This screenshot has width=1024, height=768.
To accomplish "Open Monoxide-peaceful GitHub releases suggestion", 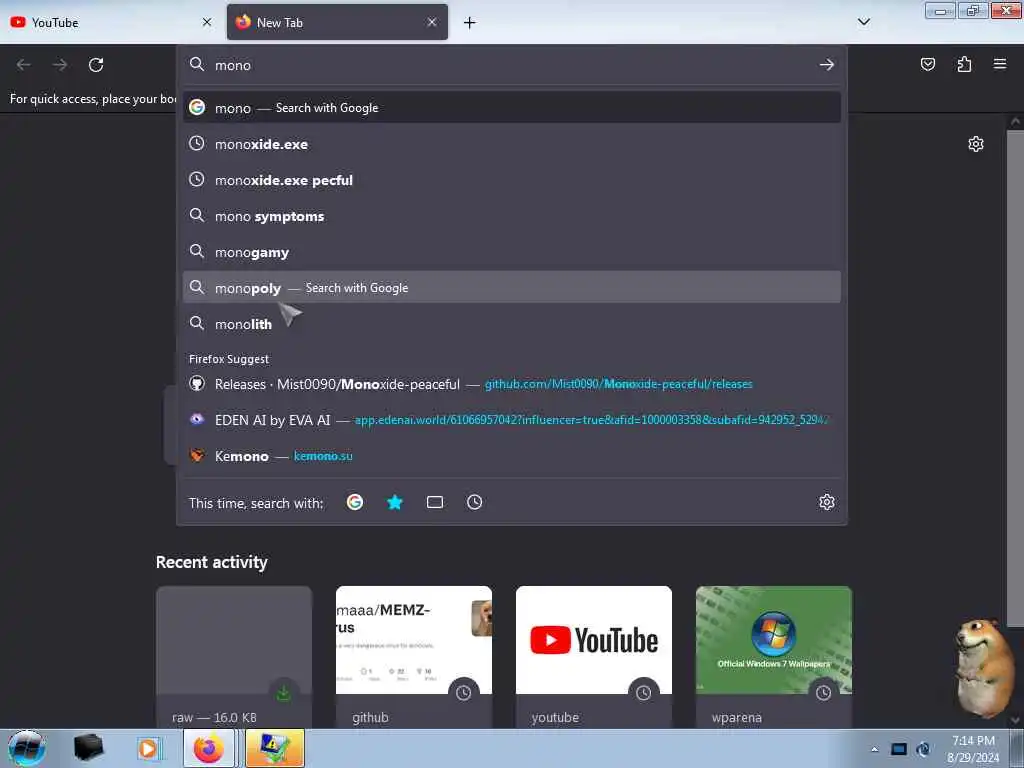I will [511, 384].
